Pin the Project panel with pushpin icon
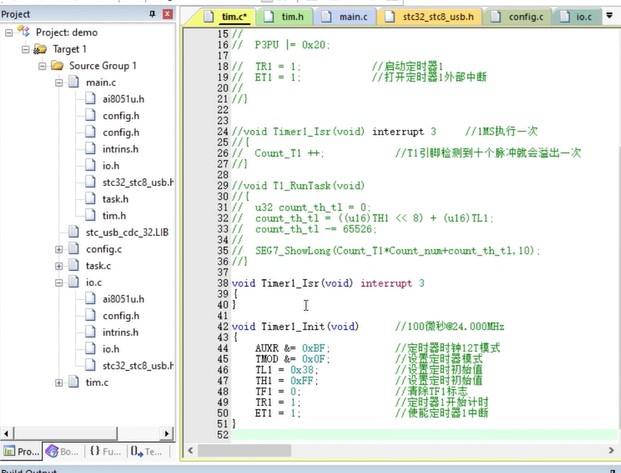The image size is (621, 473). coord(152,15)
